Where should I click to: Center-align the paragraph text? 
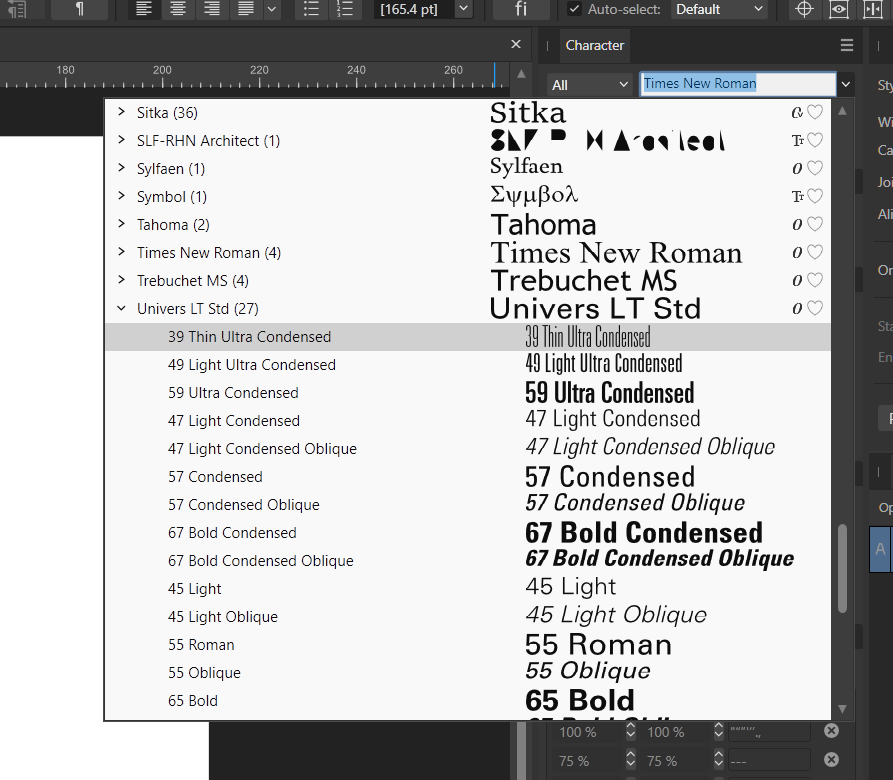178,9
